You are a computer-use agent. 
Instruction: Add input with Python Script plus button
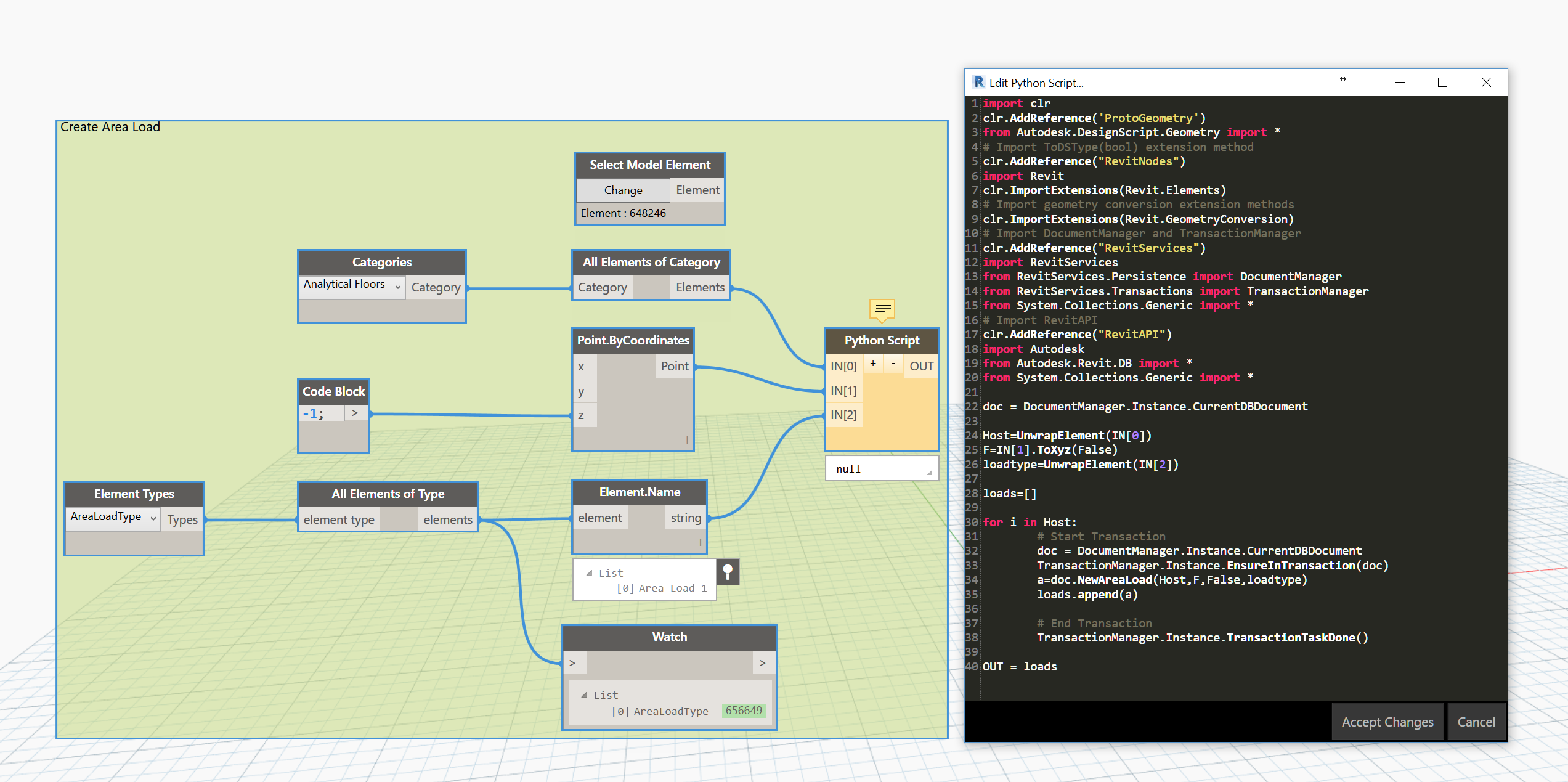[872, 364]
